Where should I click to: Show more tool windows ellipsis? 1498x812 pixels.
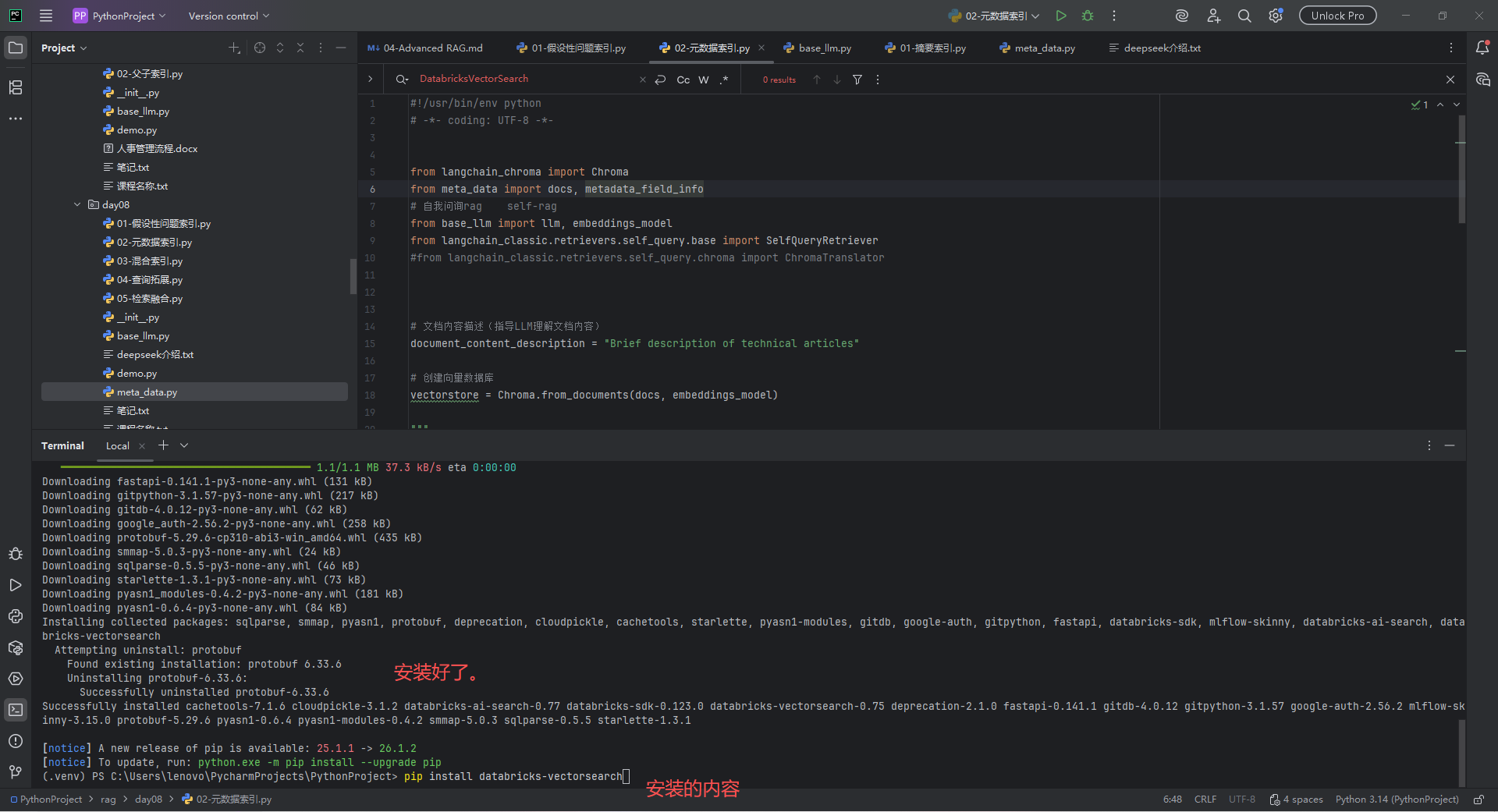tap(16, 119)
